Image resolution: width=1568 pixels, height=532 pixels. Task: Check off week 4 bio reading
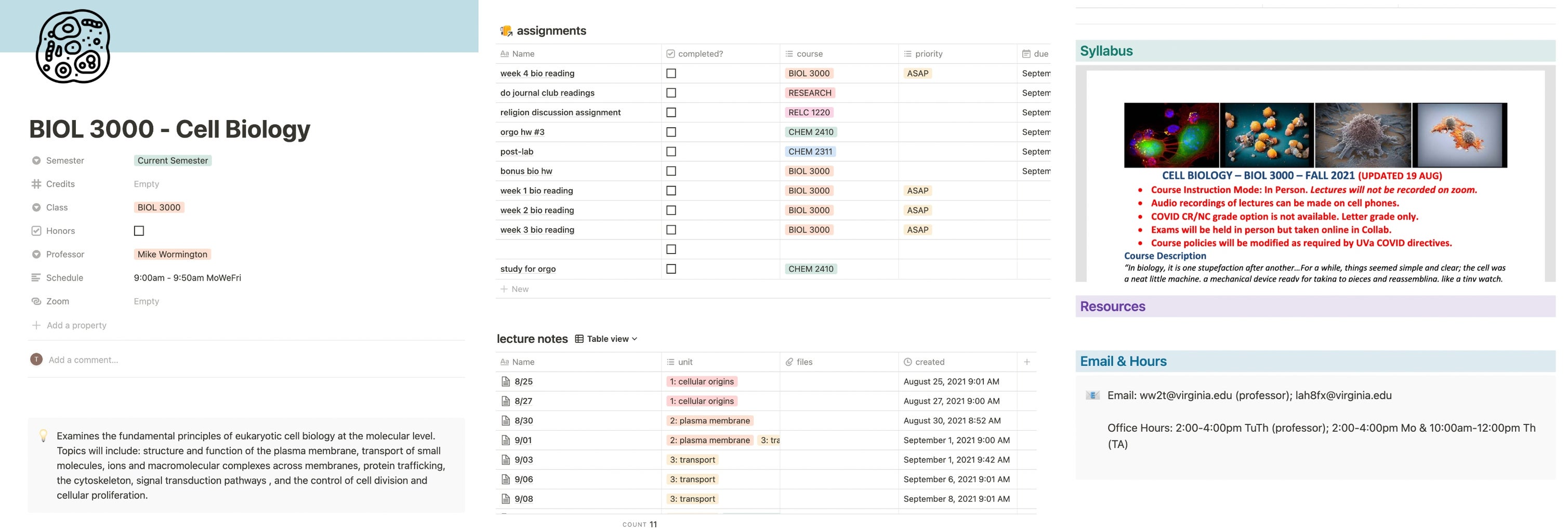tap(671, 73)
